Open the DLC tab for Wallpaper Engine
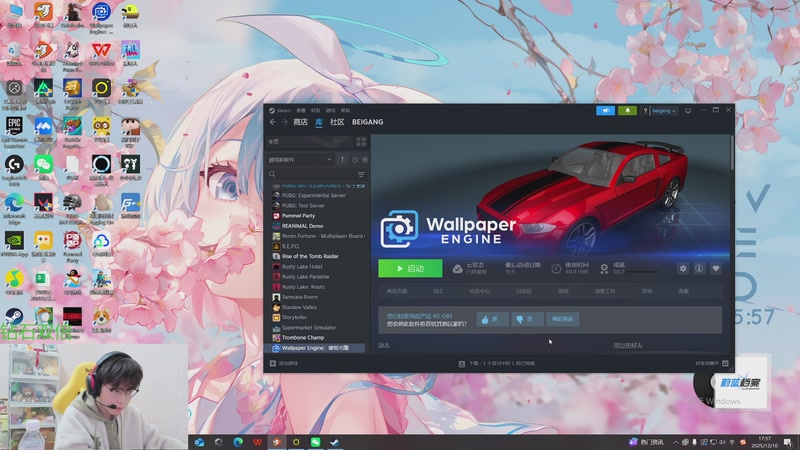 pyautogui.click(x=438, y=291)
